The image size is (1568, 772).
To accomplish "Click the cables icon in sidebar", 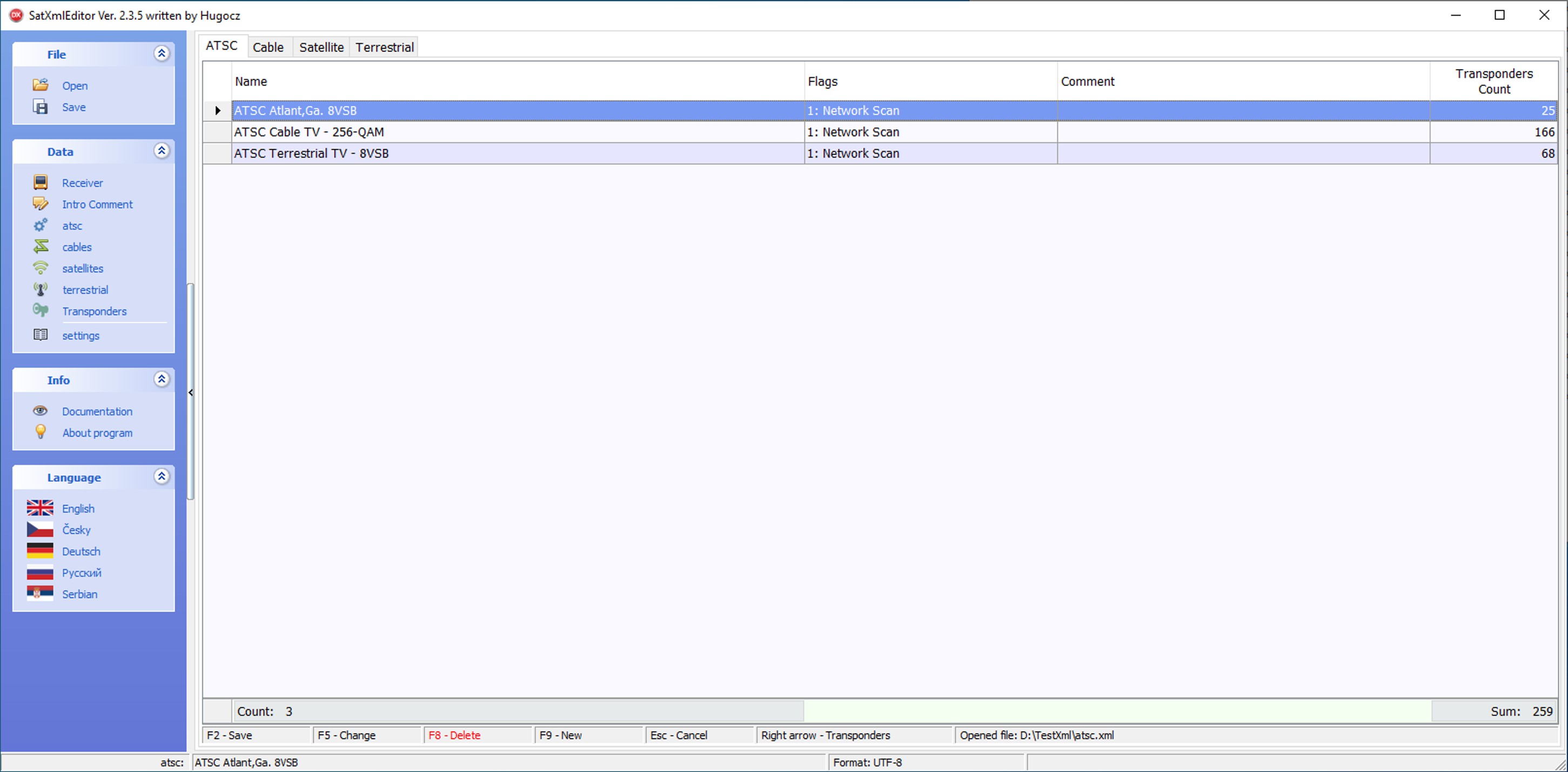I will point(40,246).
